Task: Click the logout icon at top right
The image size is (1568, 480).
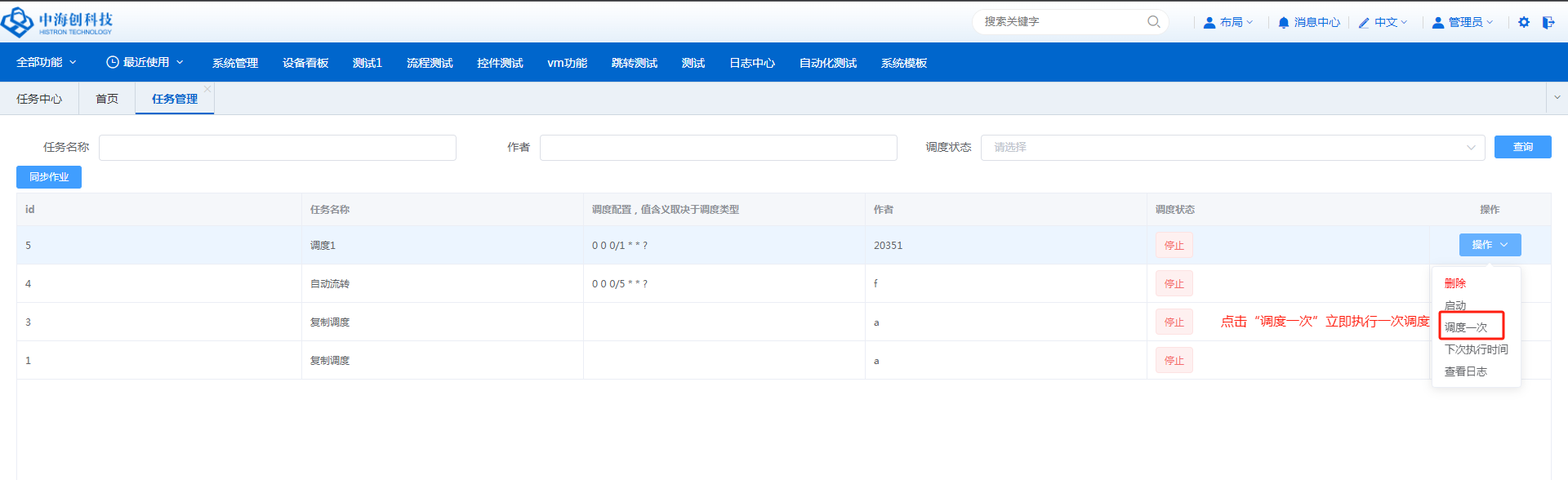Action: click(x=1548, y=22)
